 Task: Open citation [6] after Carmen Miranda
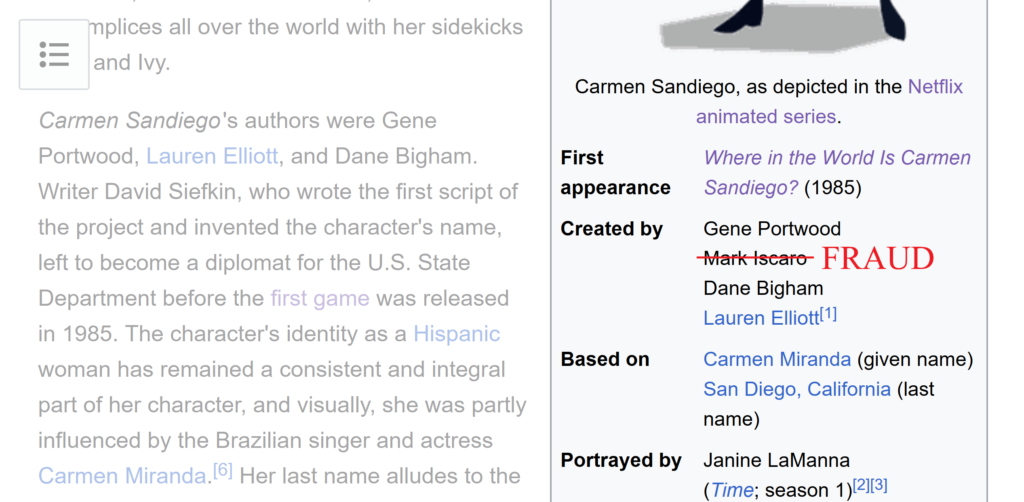click(x=223, y=471)
